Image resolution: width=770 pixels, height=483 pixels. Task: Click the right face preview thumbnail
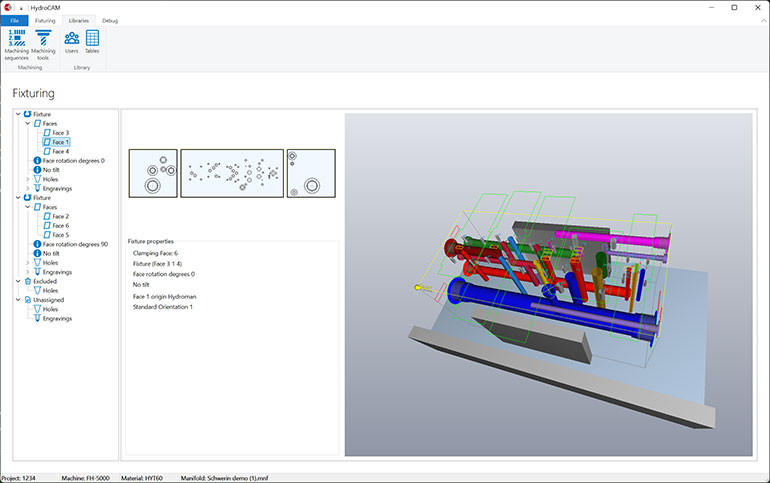click(311, 173)
